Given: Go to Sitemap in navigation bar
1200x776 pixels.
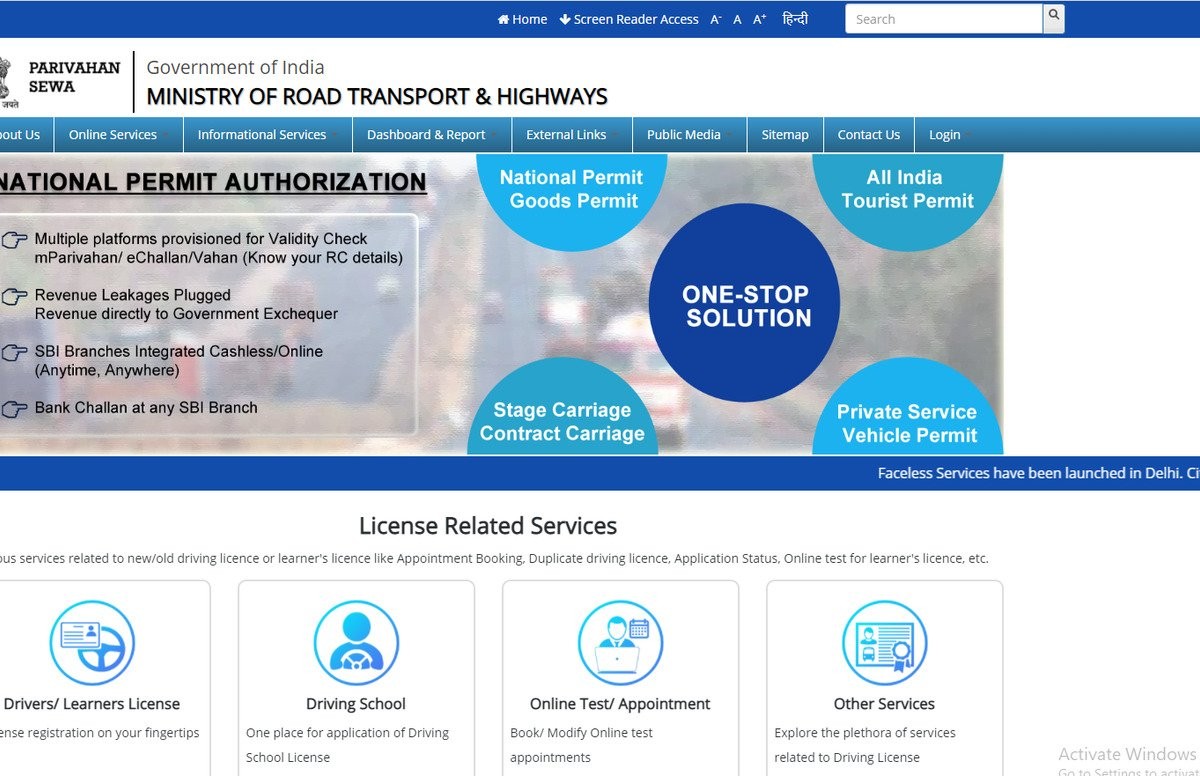Looking at the screenshot, I should (x=784, y=135).
